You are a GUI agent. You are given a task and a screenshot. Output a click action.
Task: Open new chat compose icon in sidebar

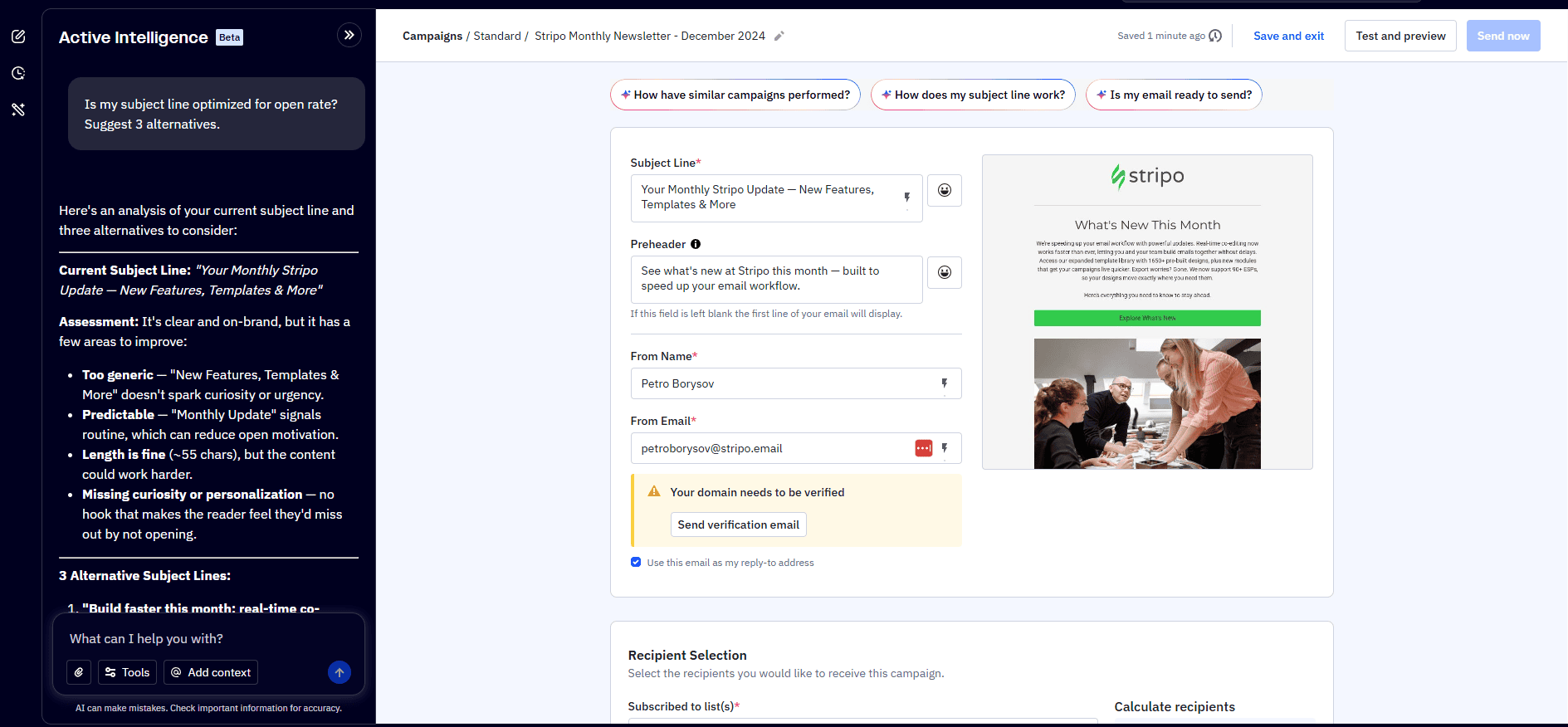(x=18, y=37)
